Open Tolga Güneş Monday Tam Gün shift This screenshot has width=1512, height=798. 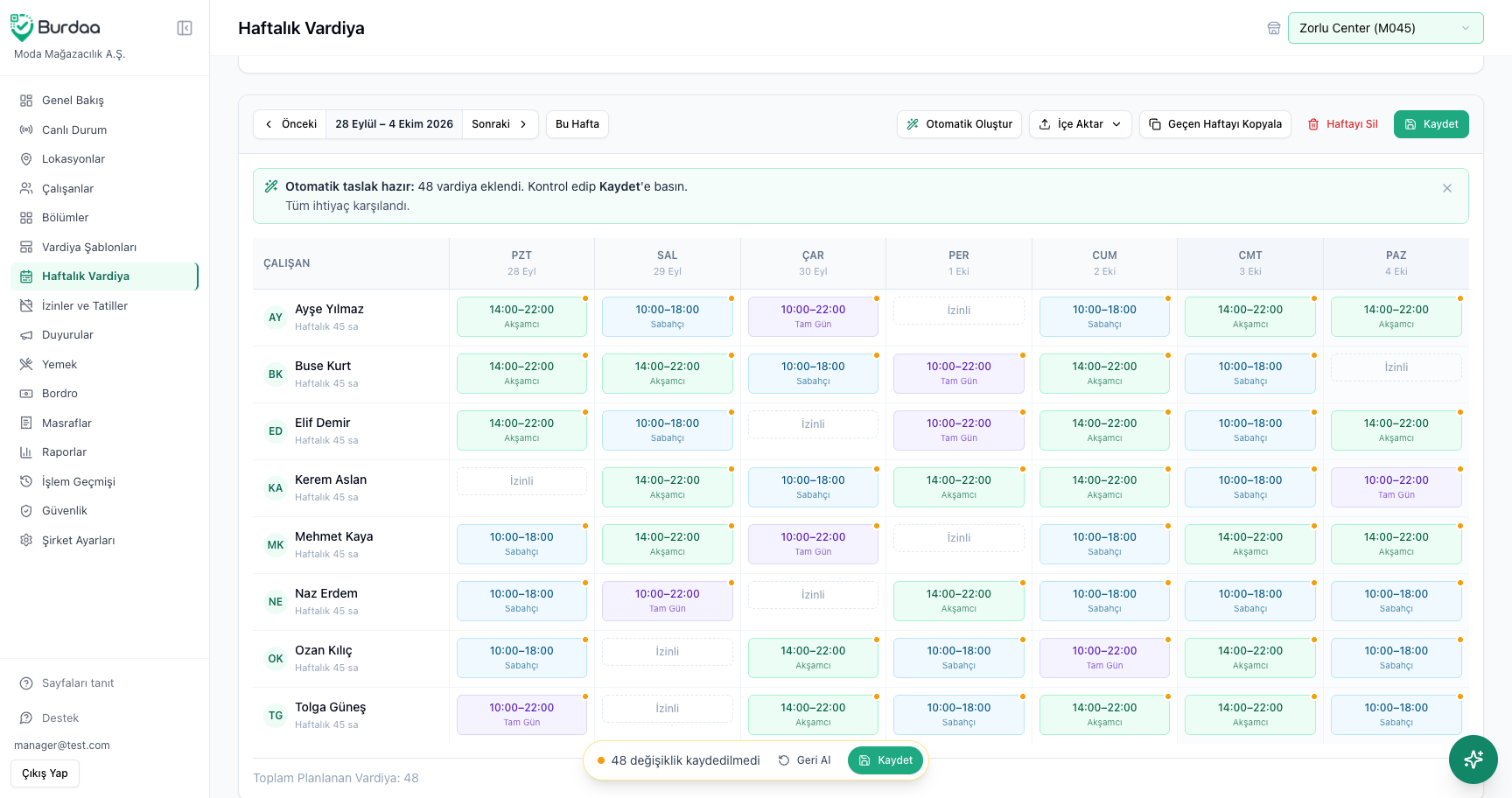click(521, 715)
